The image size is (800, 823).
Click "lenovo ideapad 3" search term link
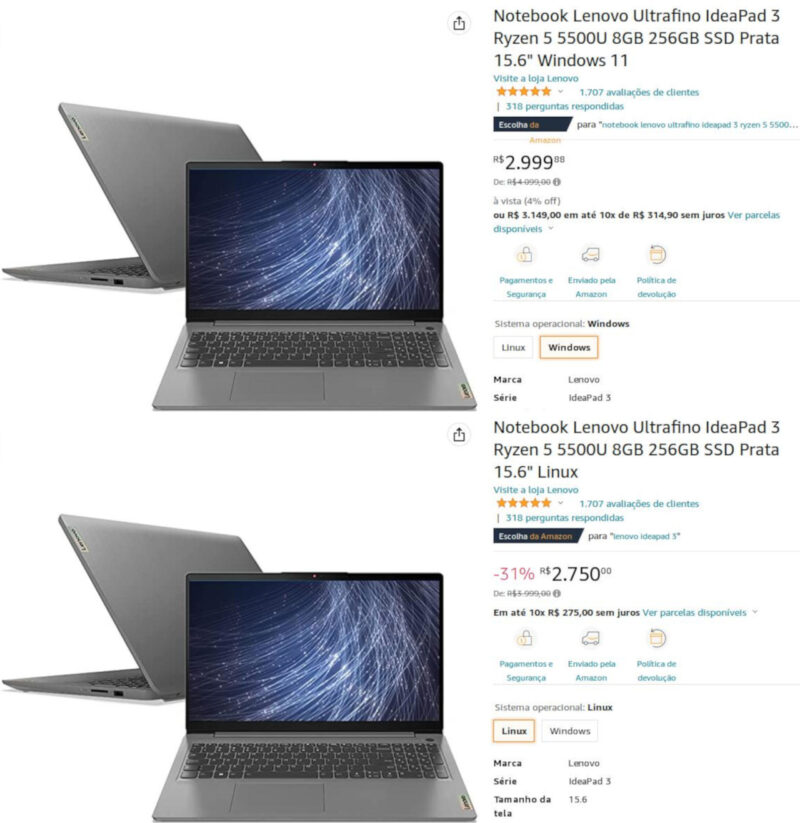646,536
